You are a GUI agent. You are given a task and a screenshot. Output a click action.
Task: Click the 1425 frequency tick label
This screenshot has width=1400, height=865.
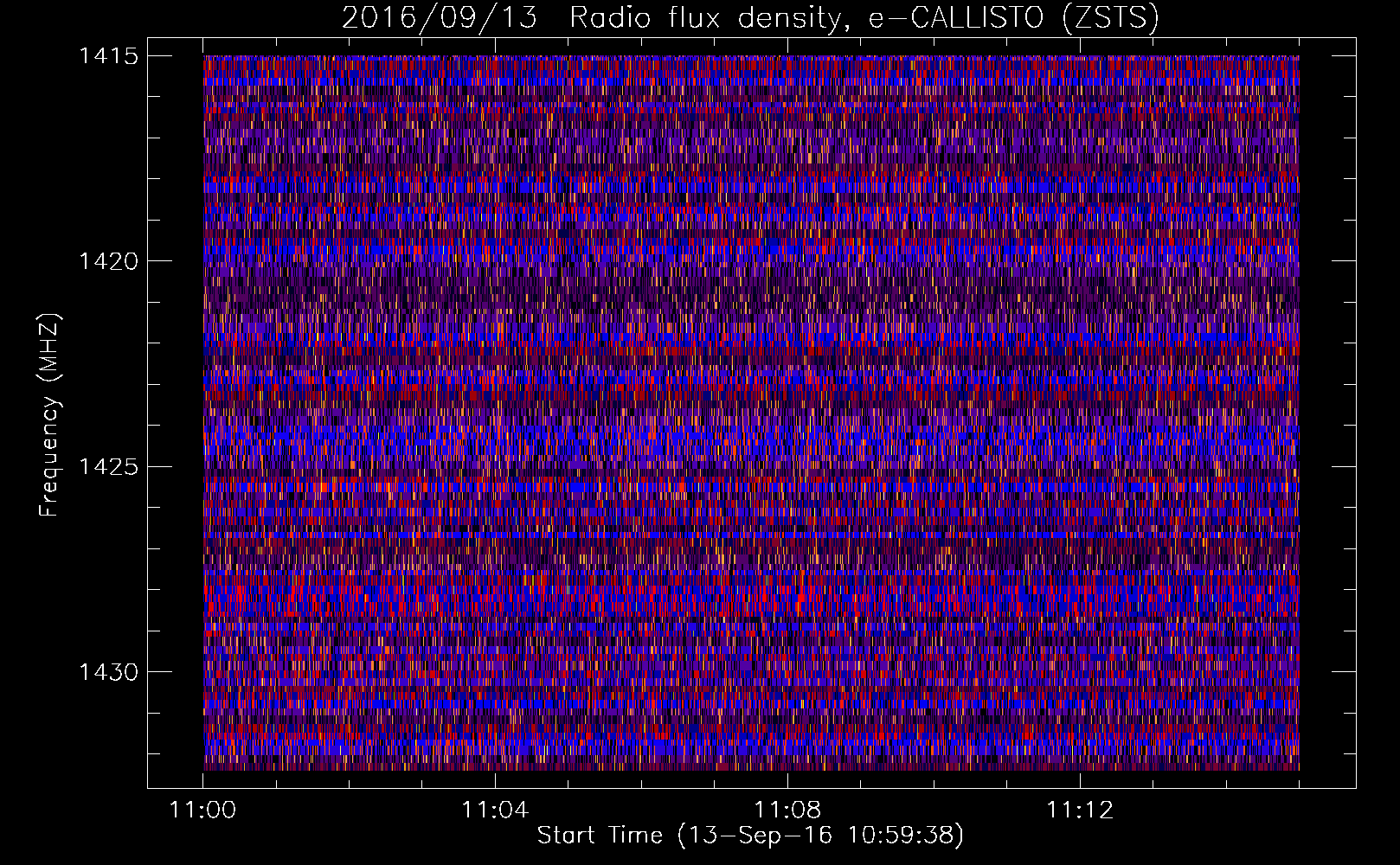coord(109,467)
